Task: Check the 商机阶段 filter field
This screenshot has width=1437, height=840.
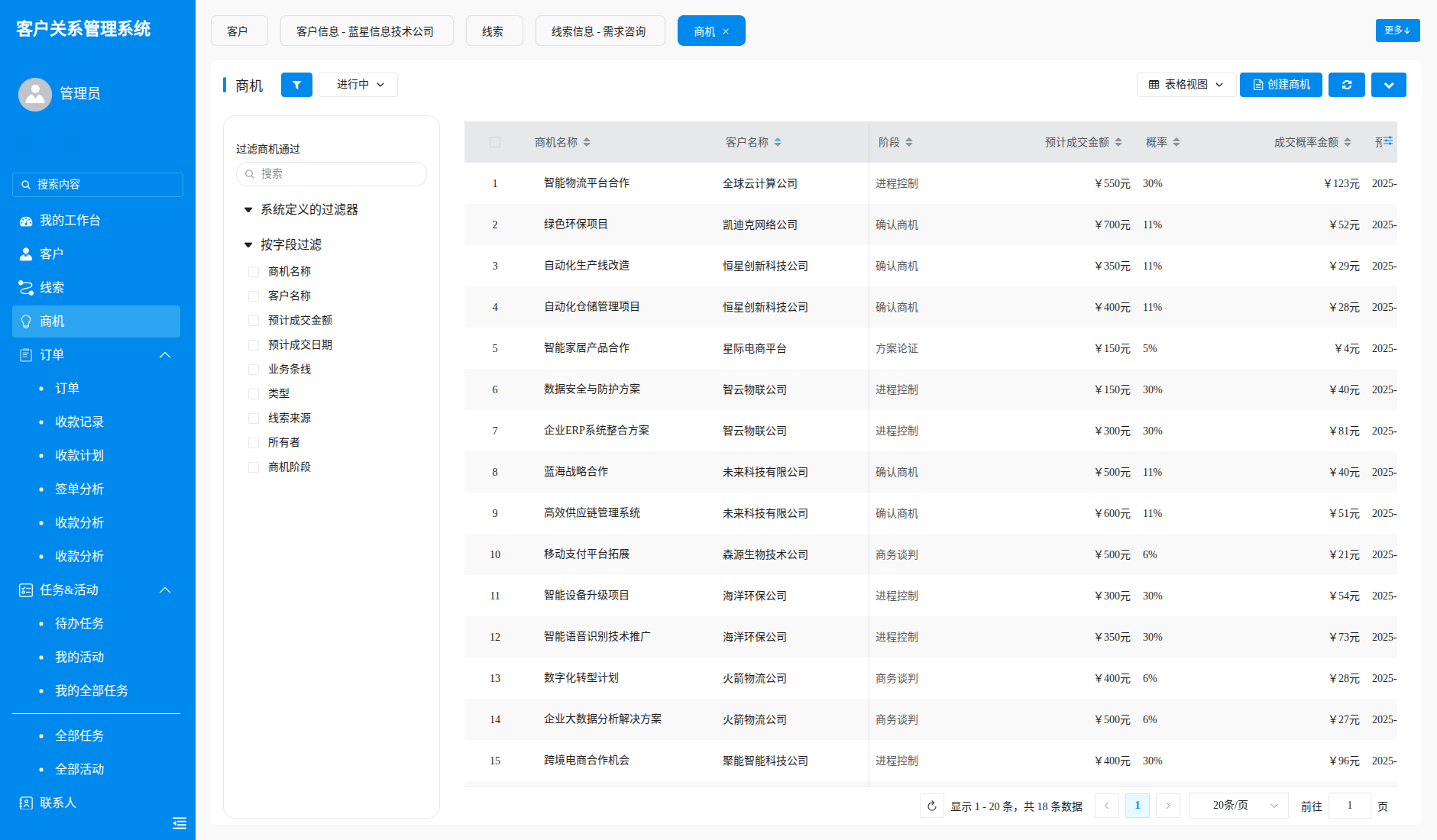Action: coord(254,467)
